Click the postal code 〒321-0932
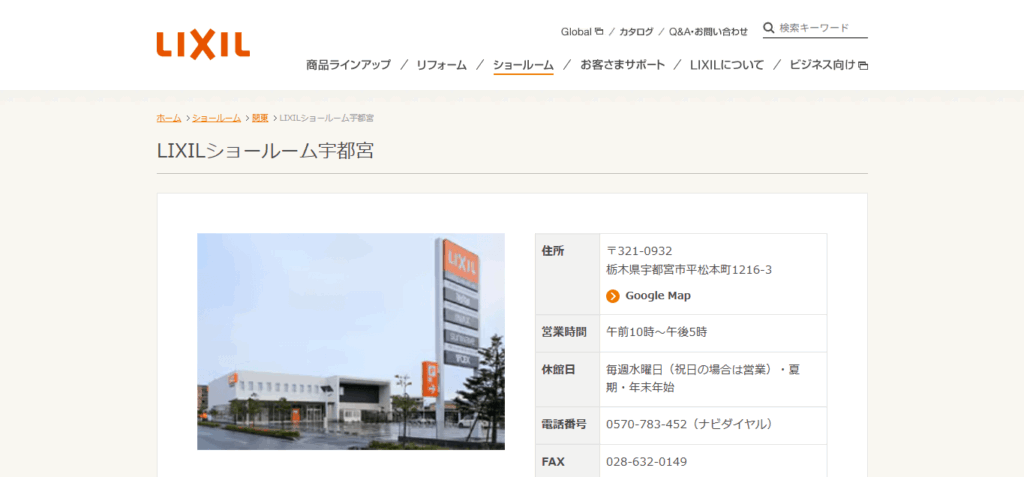This screenshot has height=477, width=1024. coord(639,251)
